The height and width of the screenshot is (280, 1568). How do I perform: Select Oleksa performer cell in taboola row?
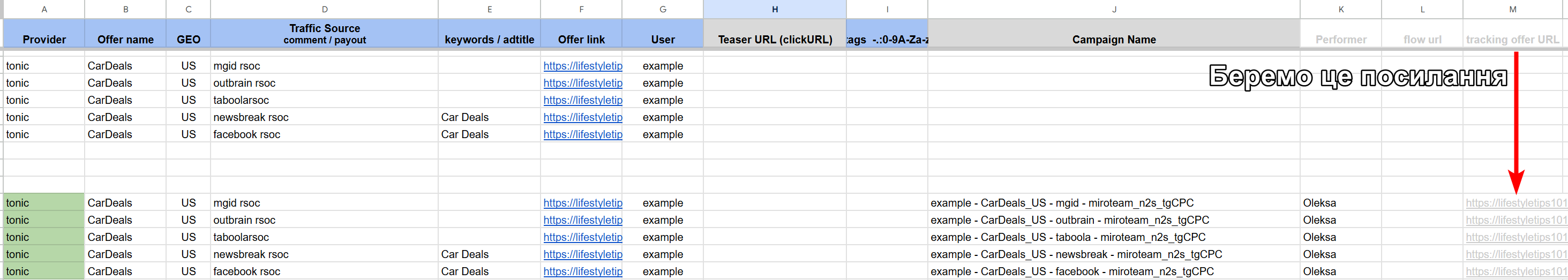pos(1341,237)
